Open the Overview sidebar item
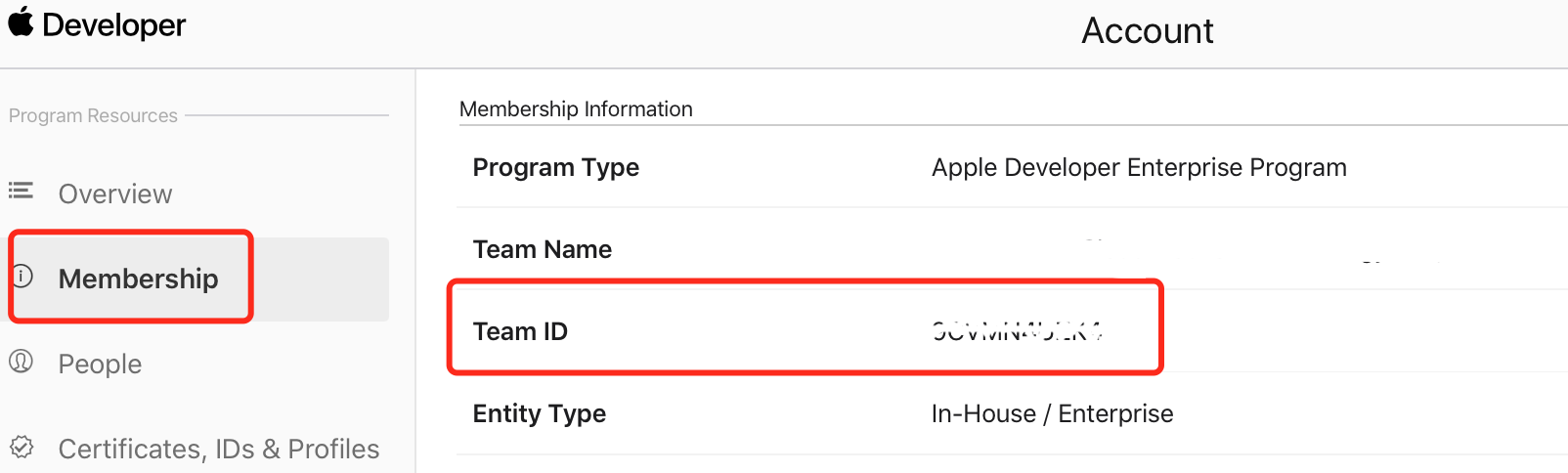This screenshot has height=473, width=1568. pyautogui.click(x=114, y=193)
